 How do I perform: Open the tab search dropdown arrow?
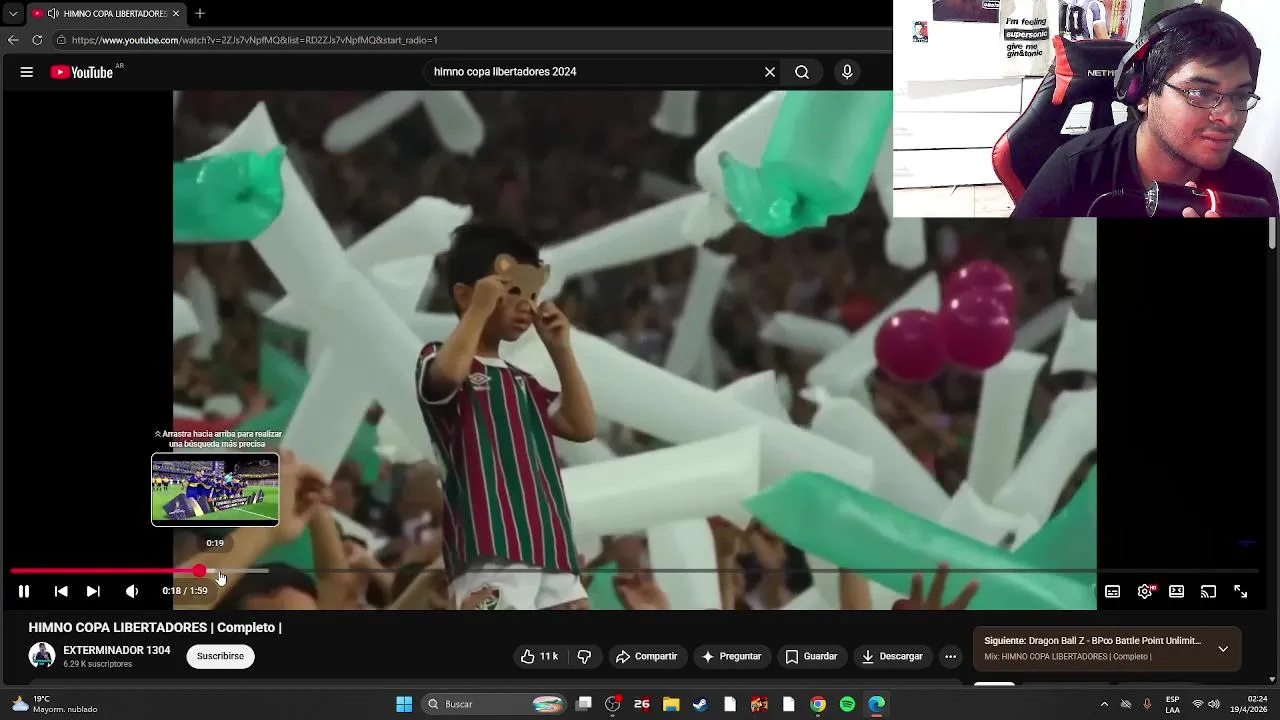click(x=13, y=14)
